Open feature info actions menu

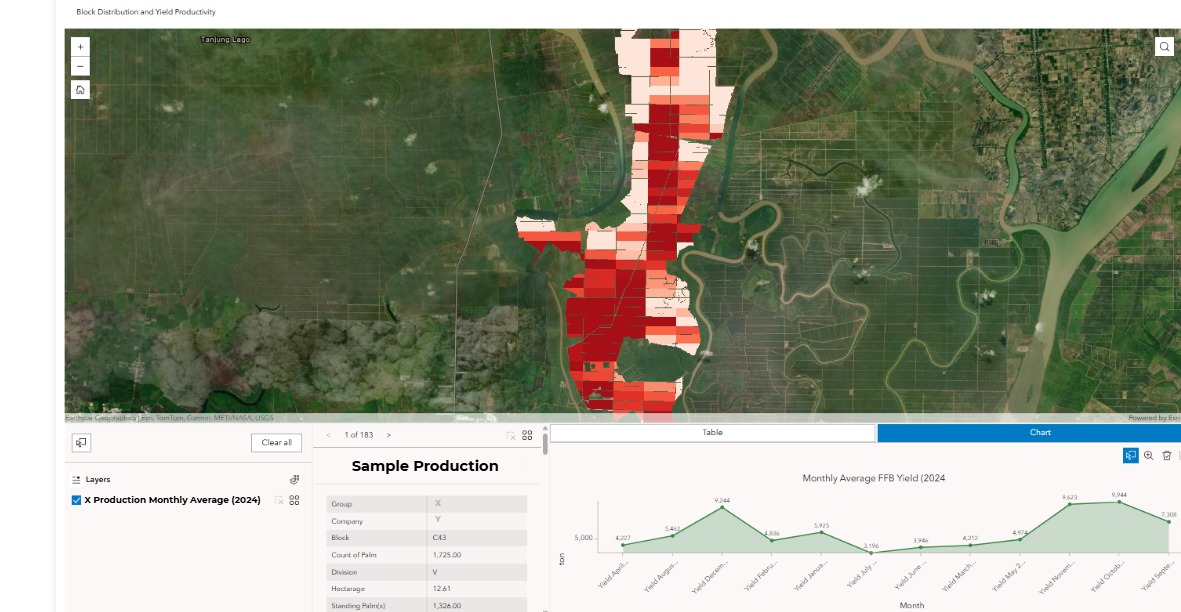point(527,435)
